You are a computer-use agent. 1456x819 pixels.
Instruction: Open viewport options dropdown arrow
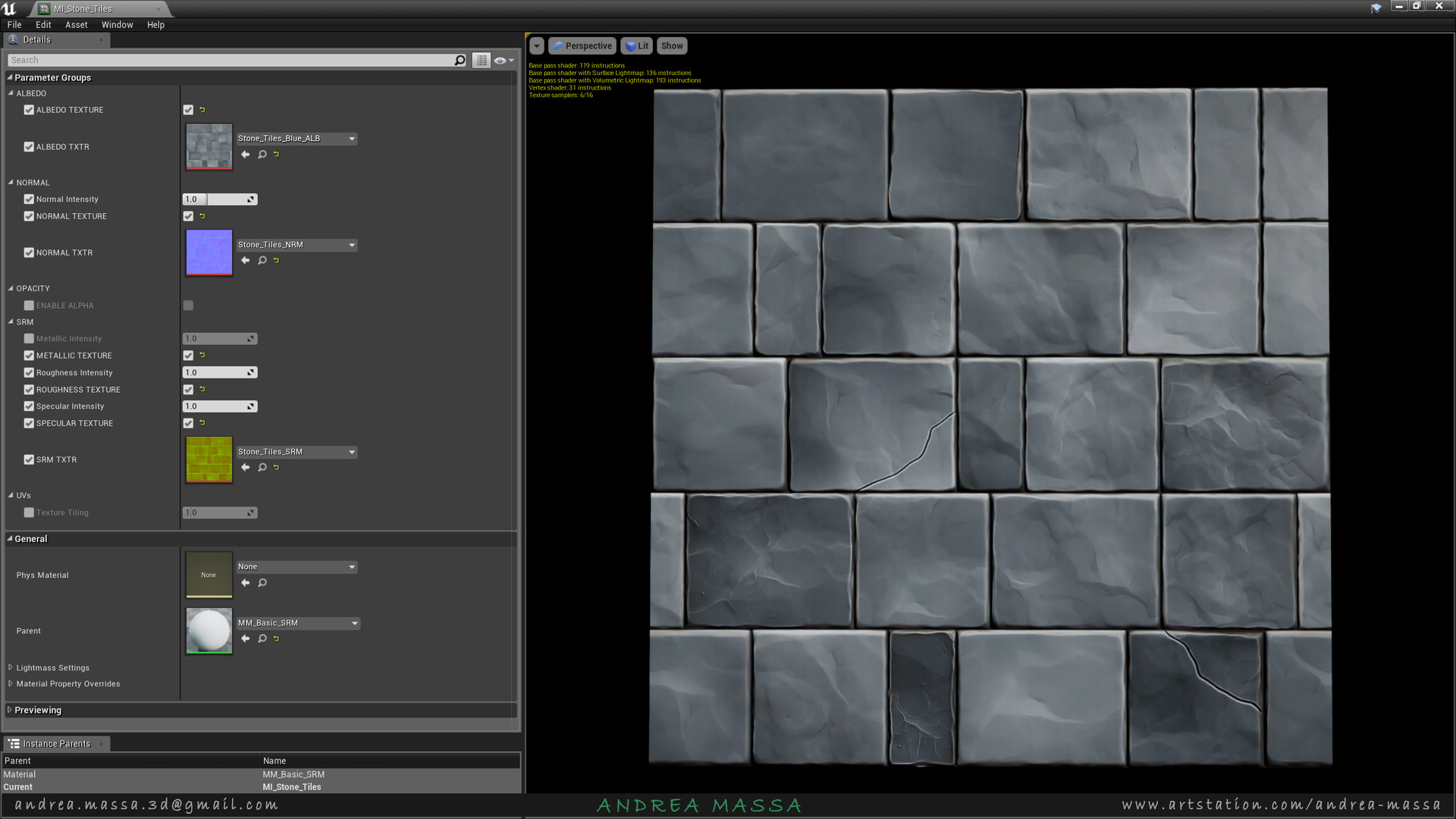pos(536,45)
